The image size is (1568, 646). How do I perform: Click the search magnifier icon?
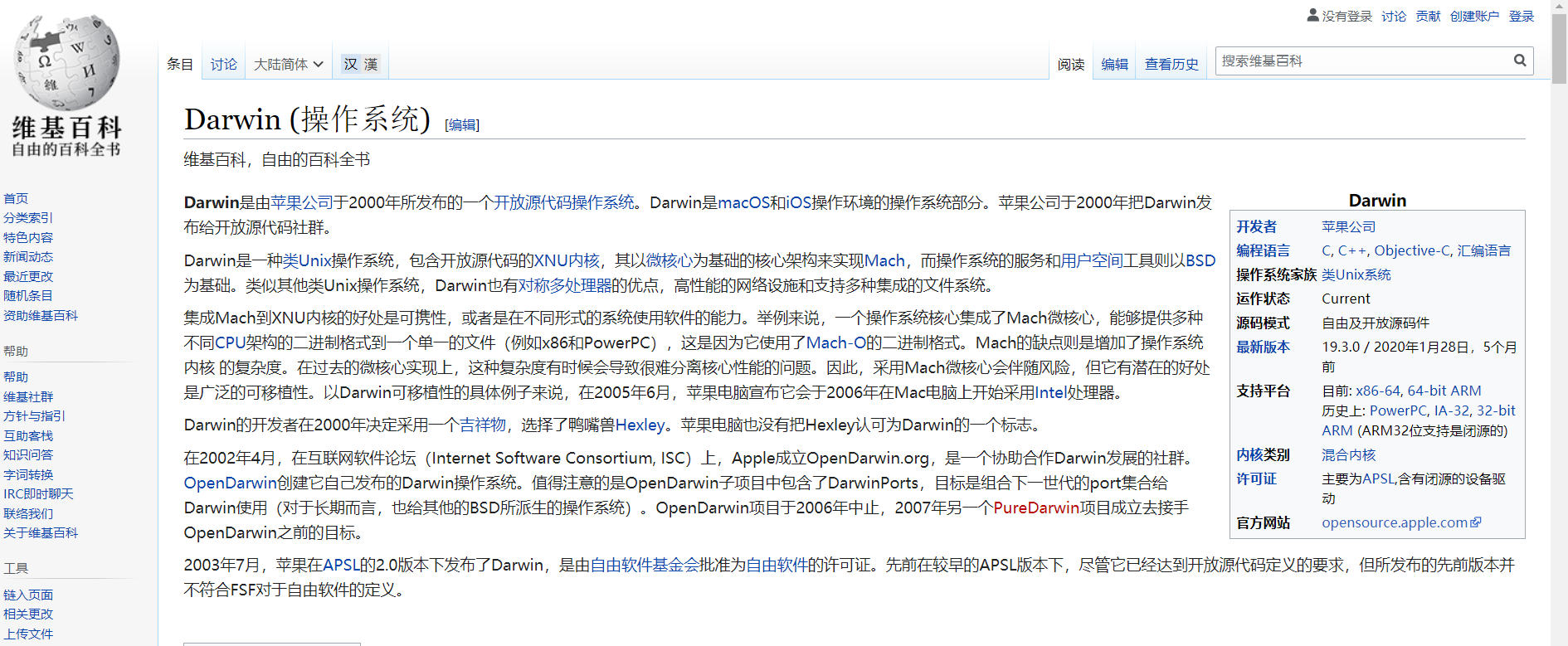(1520, 61)
